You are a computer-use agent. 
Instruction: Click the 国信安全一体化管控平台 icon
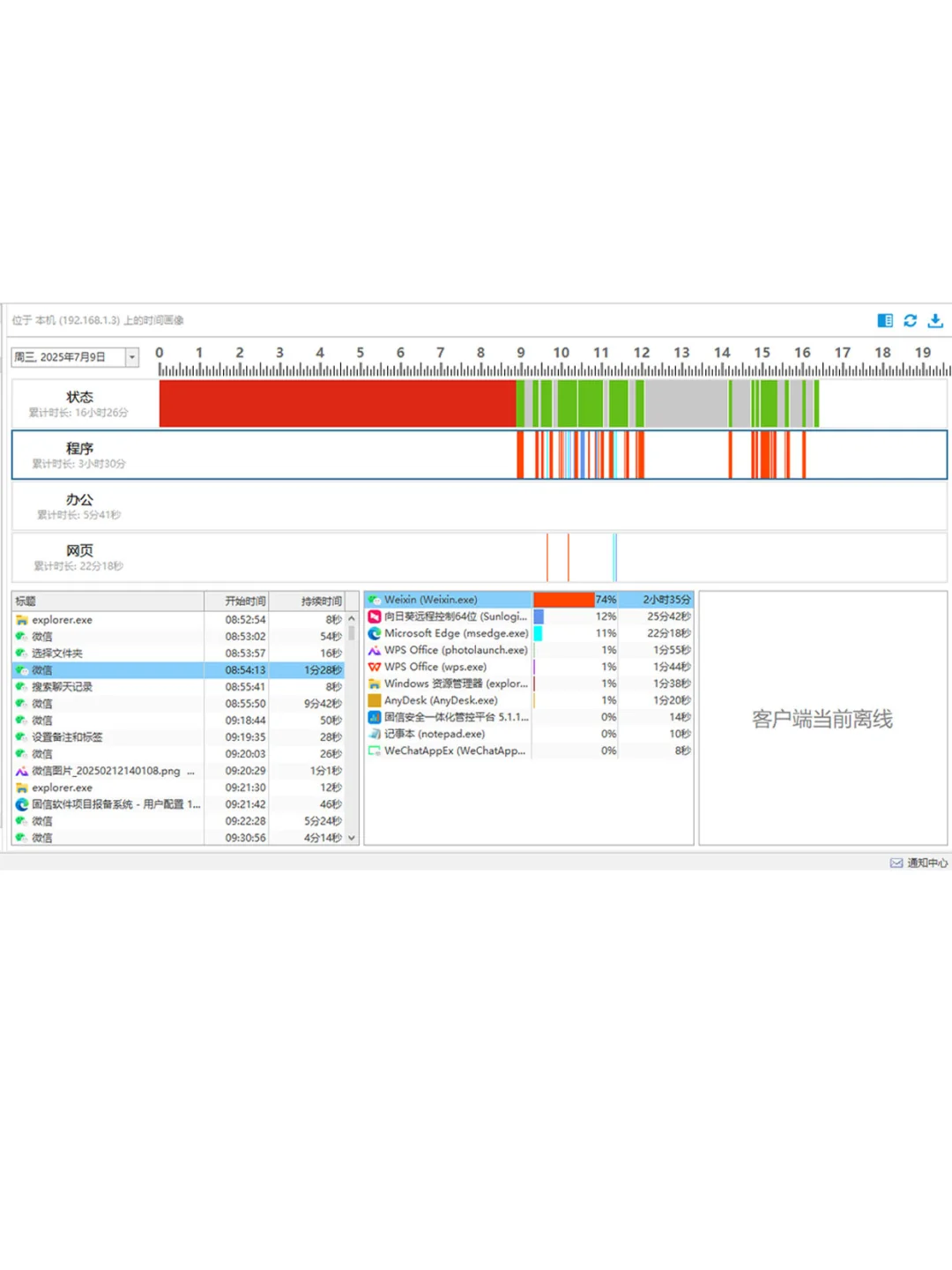point(375,717)
